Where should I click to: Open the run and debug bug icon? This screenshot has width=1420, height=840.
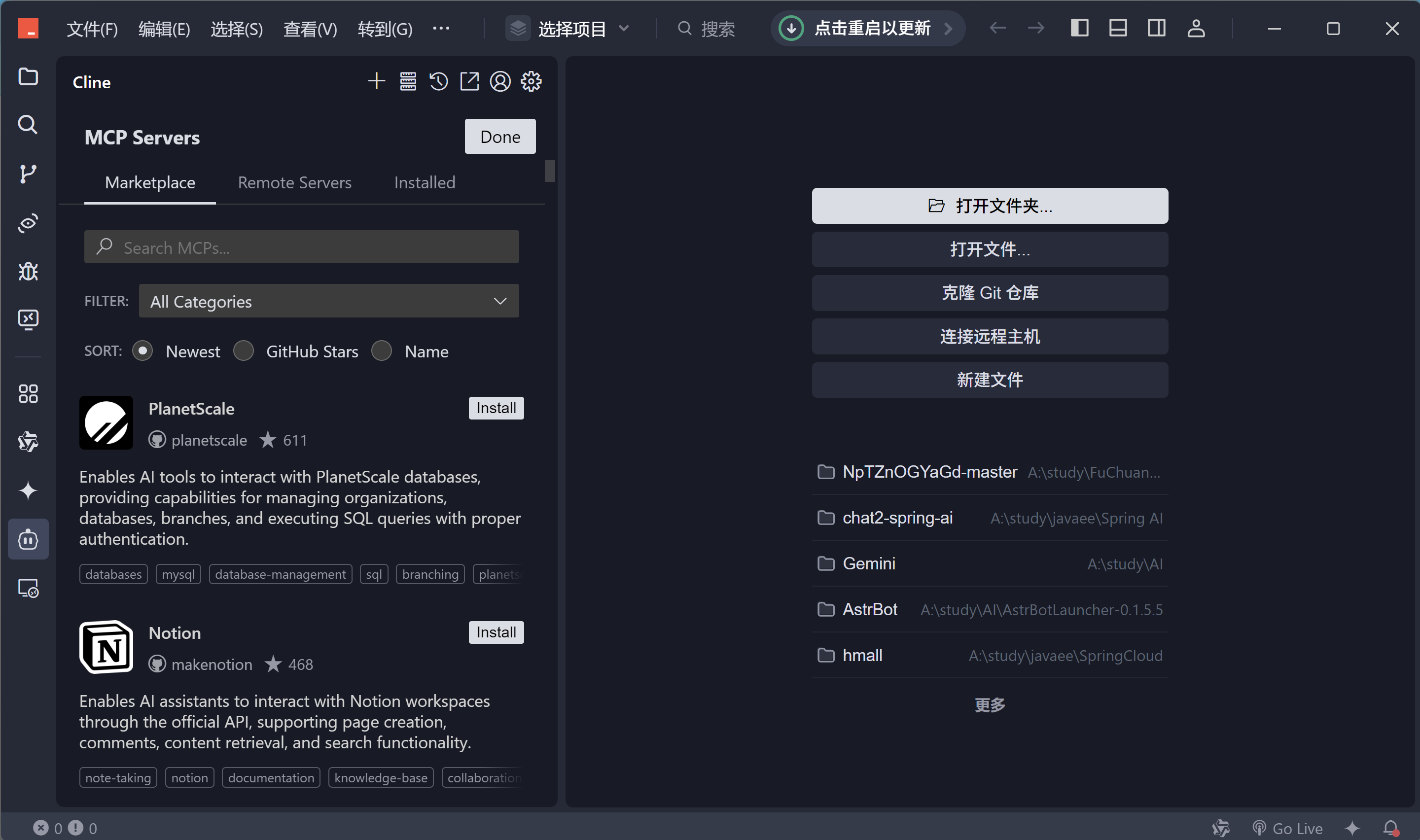click(x=28, y=272)
